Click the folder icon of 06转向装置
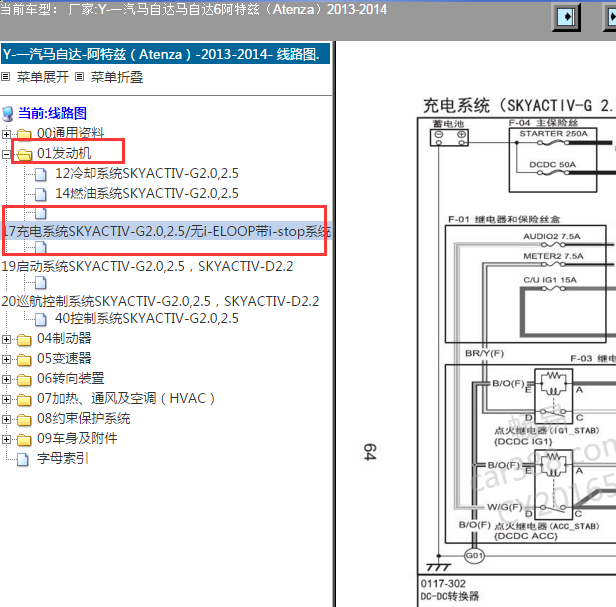 [x=24, y=380]
